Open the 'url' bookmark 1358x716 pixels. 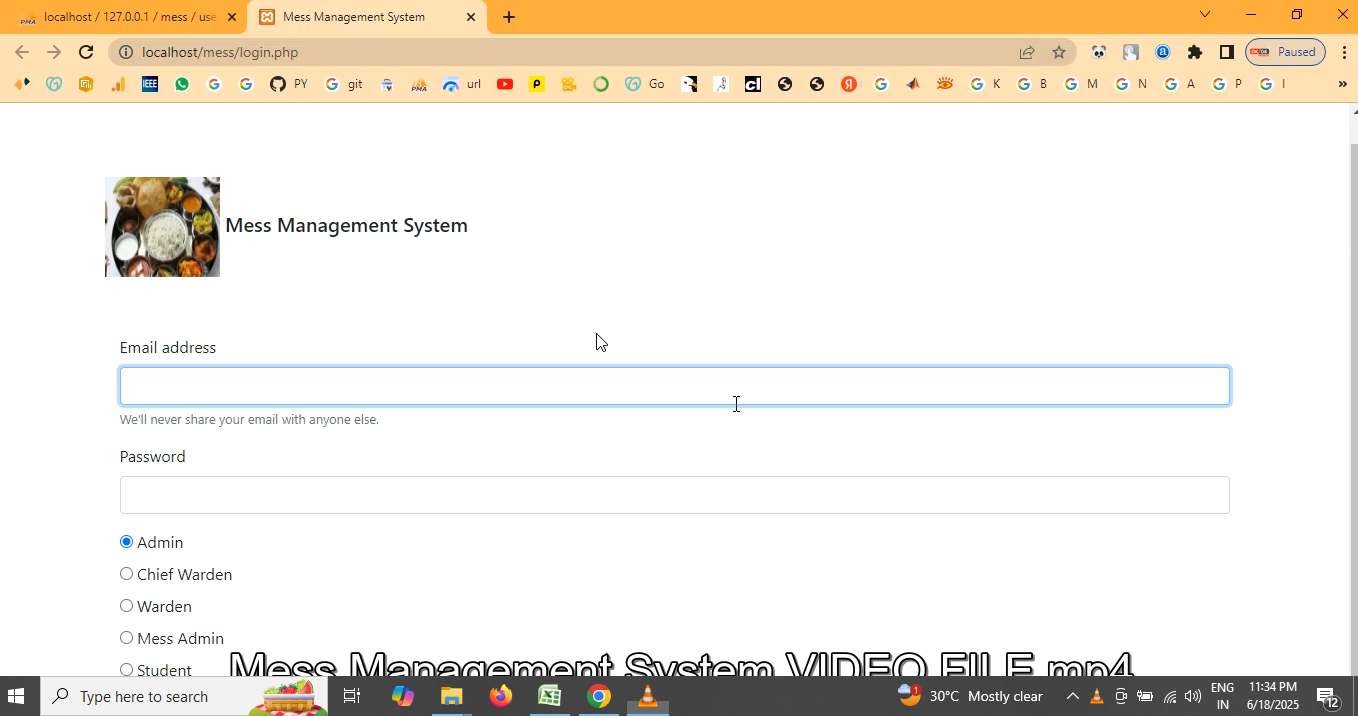pyautogui.click(x=461, y=84)
